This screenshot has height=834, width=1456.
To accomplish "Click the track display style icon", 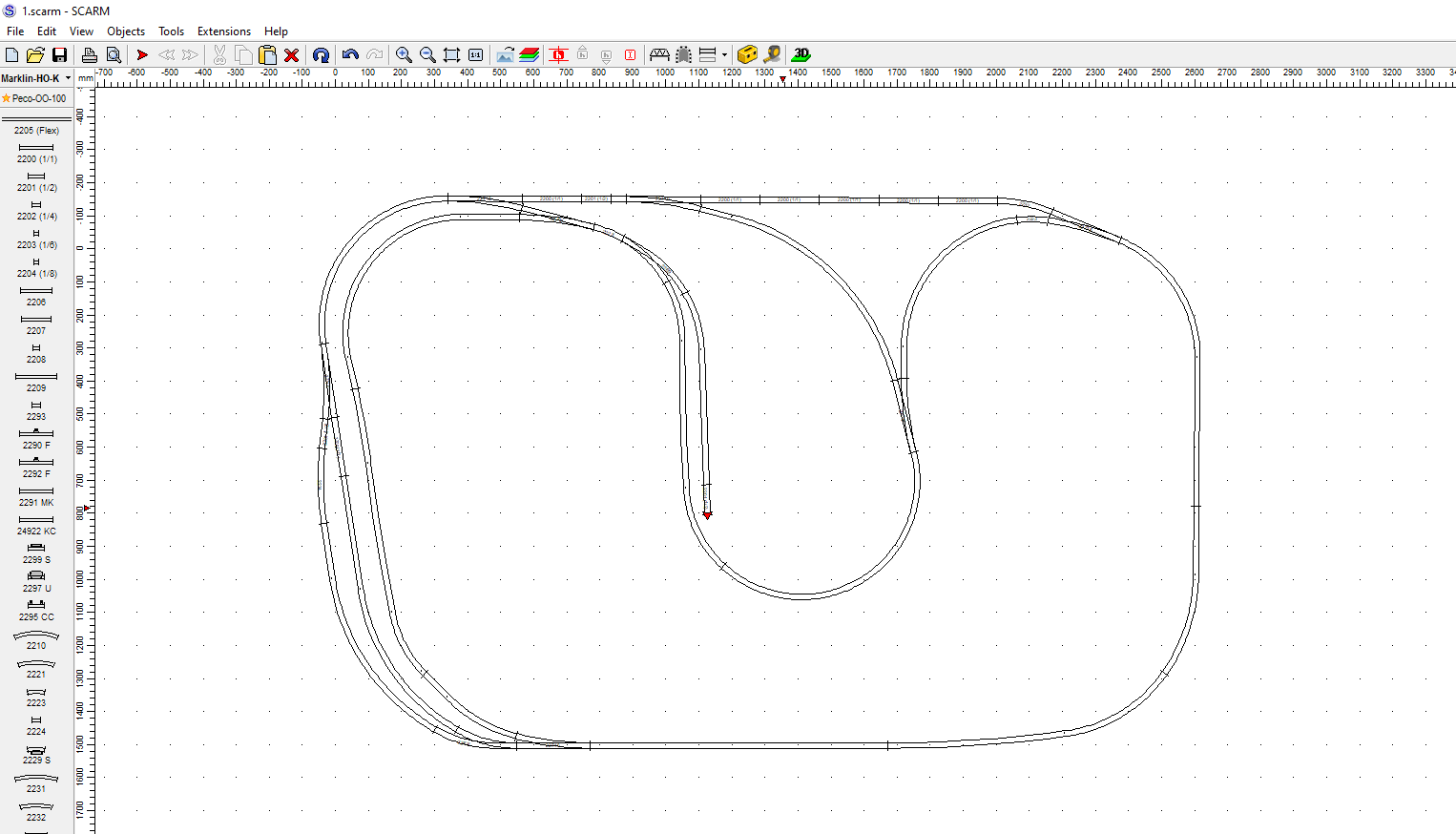I will [707, 55].
